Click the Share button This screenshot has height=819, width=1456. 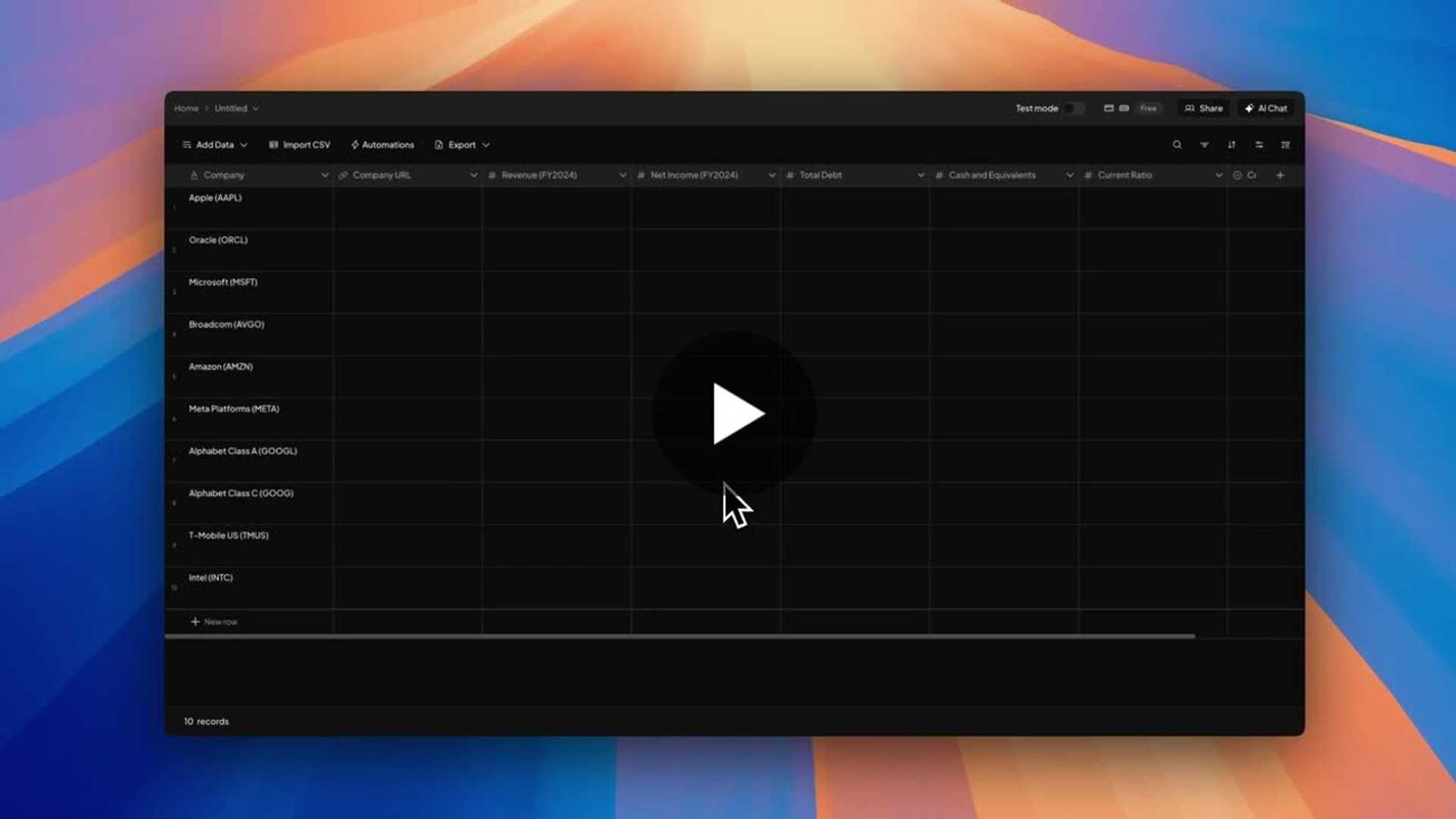(x=1203, y=108)
